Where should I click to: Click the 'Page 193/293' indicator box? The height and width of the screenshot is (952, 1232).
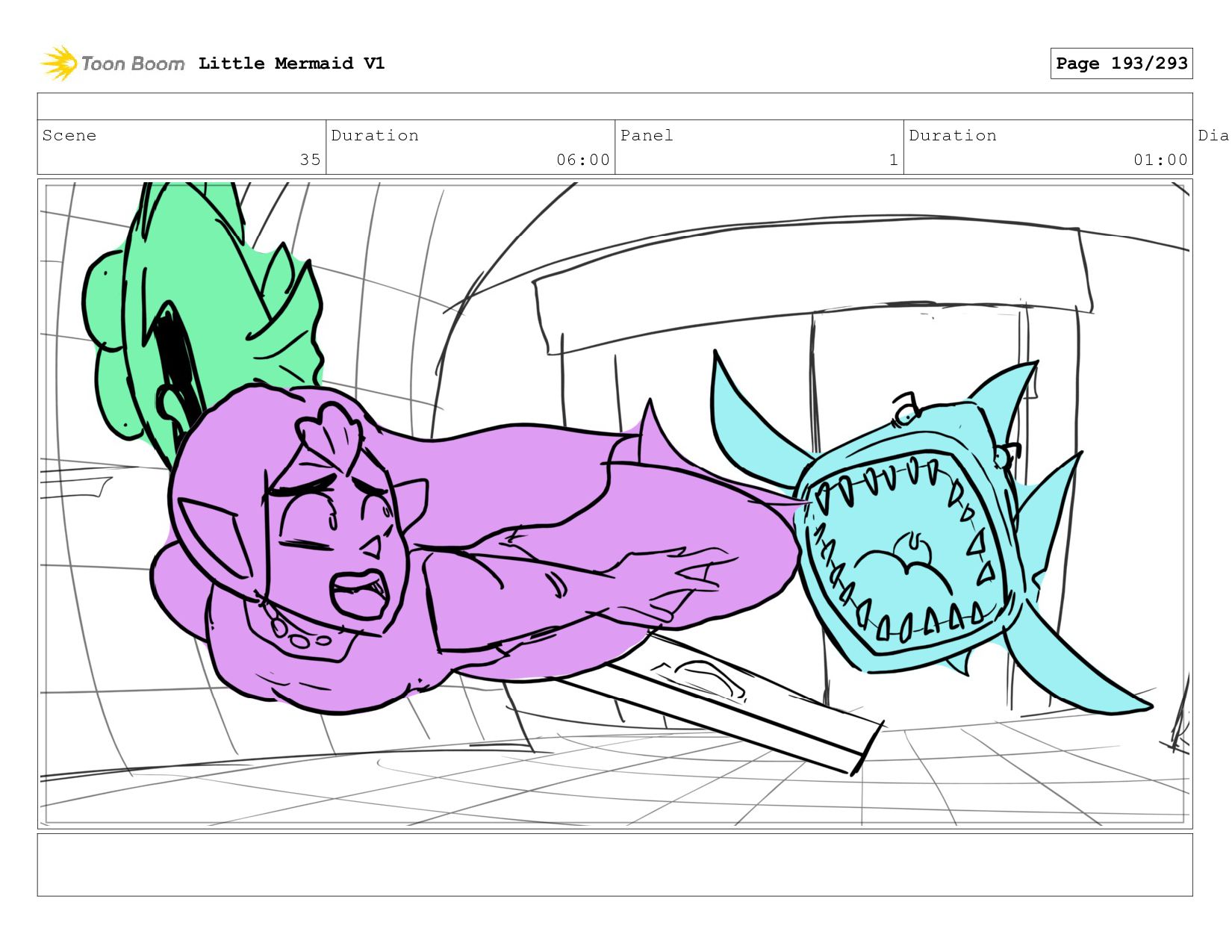click(x=1121, y=63)
